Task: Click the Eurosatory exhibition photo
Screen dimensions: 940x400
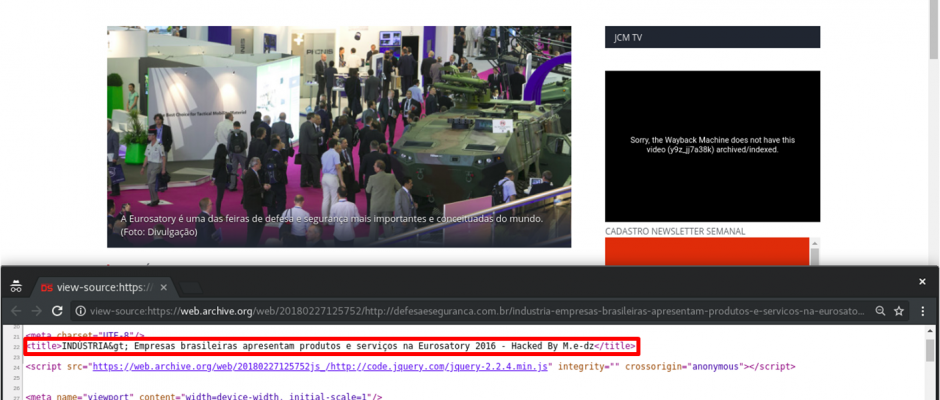Action: (x=339, y=137)
